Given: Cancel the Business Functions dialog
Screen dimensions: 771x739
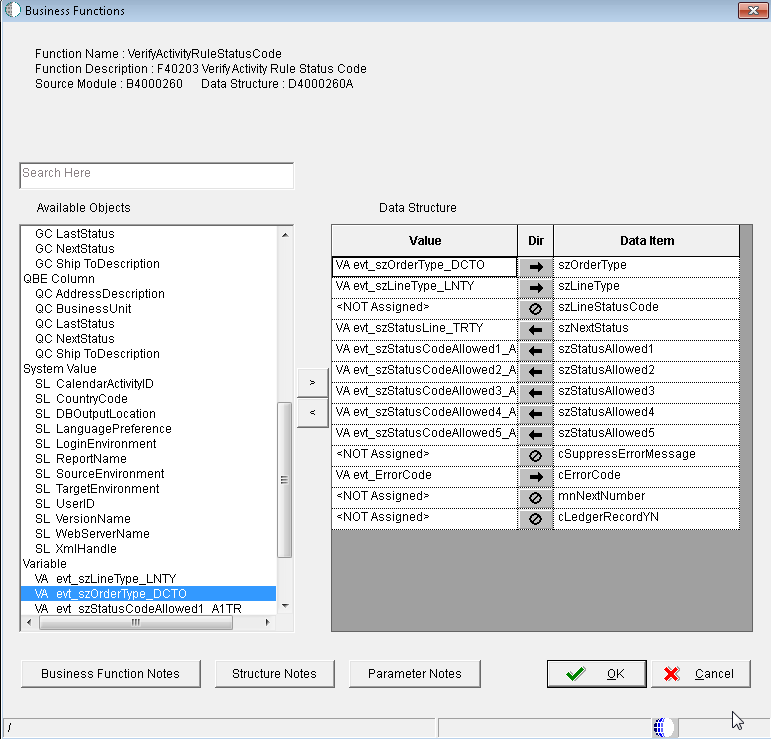Looking at the screenshot, I should click(x=701, y=674).
